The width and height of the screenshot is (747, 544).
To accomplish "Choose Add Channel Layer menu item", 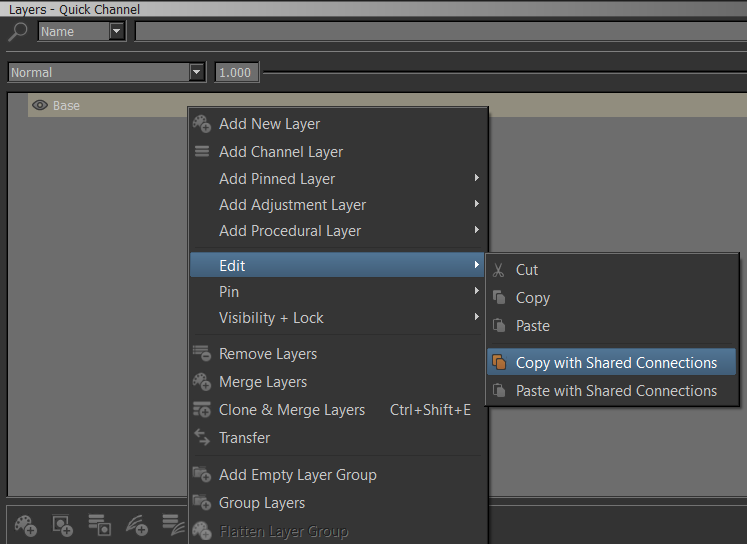I will tap(281, 152).
